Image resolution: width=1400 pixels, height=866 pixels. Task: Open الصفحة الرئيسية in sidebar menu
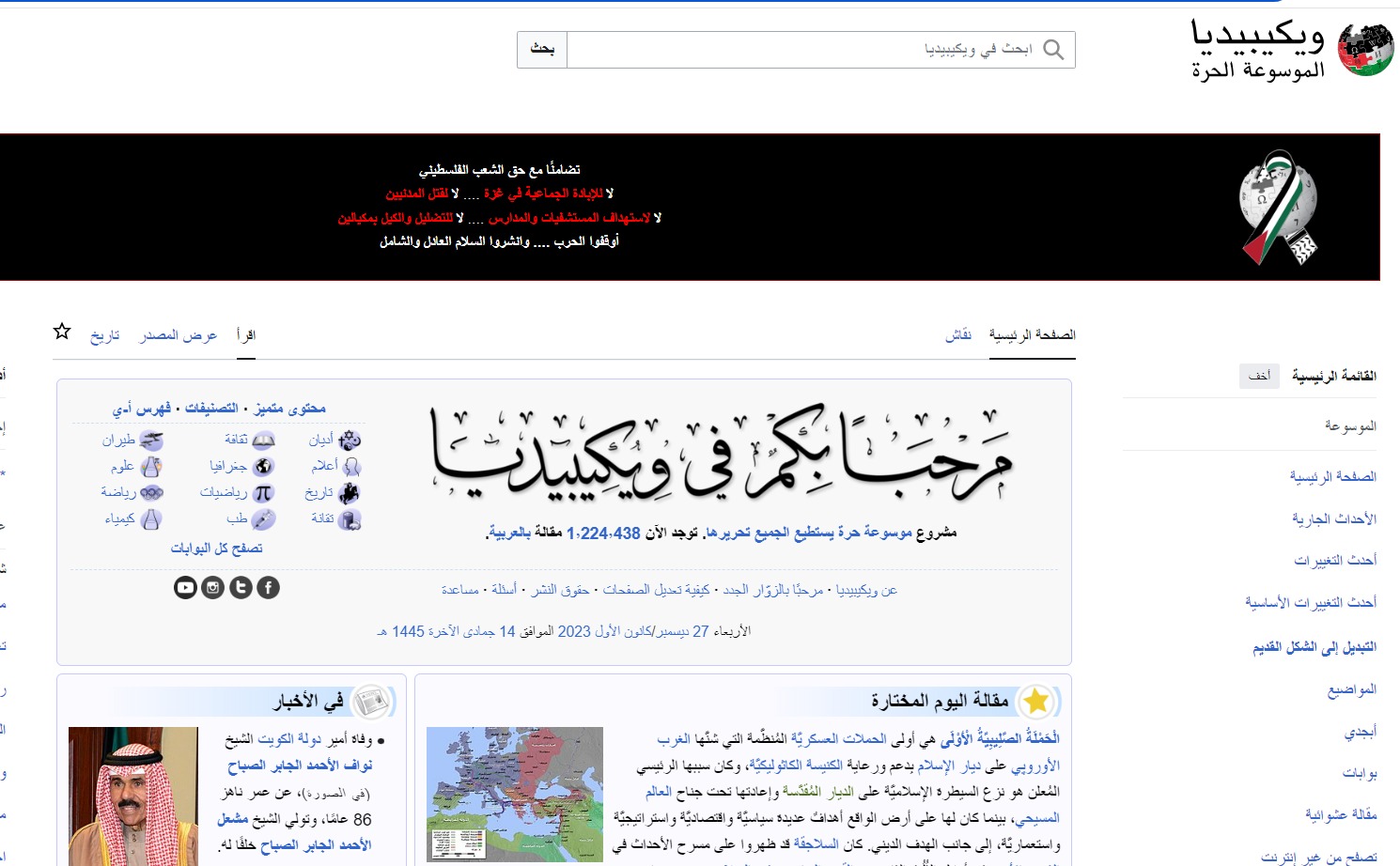1333,476
